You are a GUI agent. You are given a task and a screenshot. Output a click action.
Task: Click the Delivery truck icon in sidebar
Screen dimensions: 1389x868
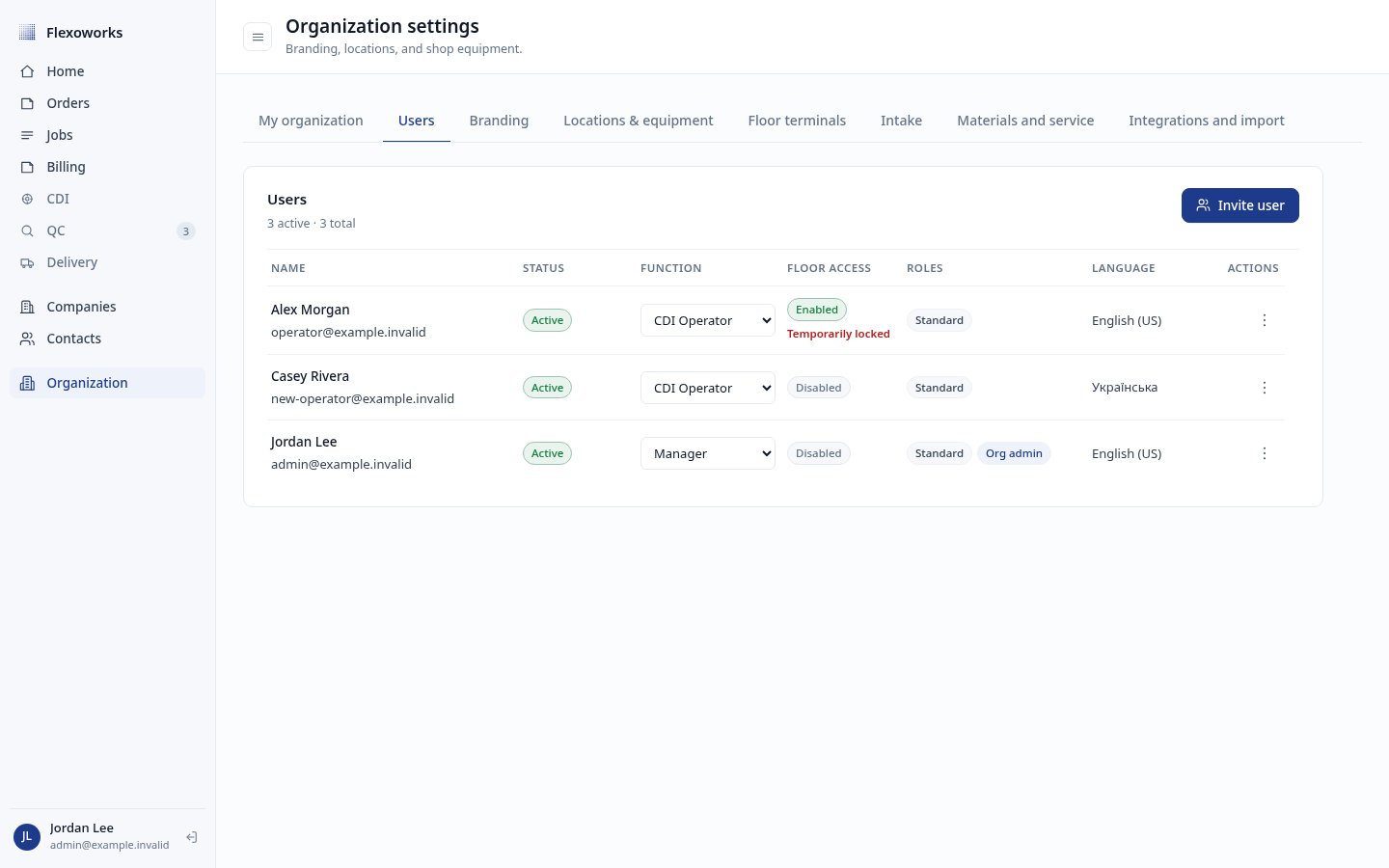tap(27, 262)
